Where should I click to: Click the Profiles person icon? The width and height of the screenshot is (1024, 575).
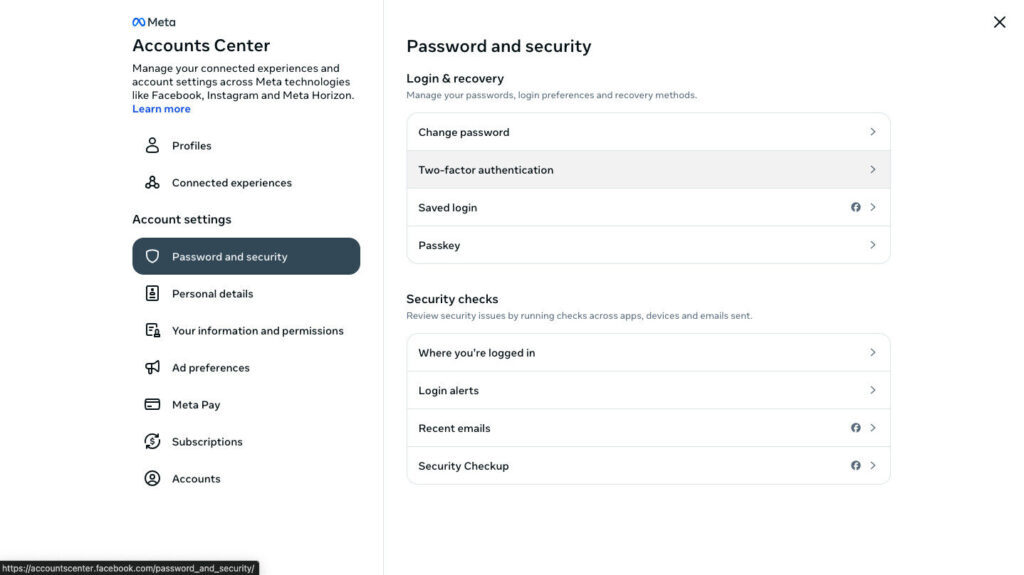pyautogui.click(x=152, y=145)
